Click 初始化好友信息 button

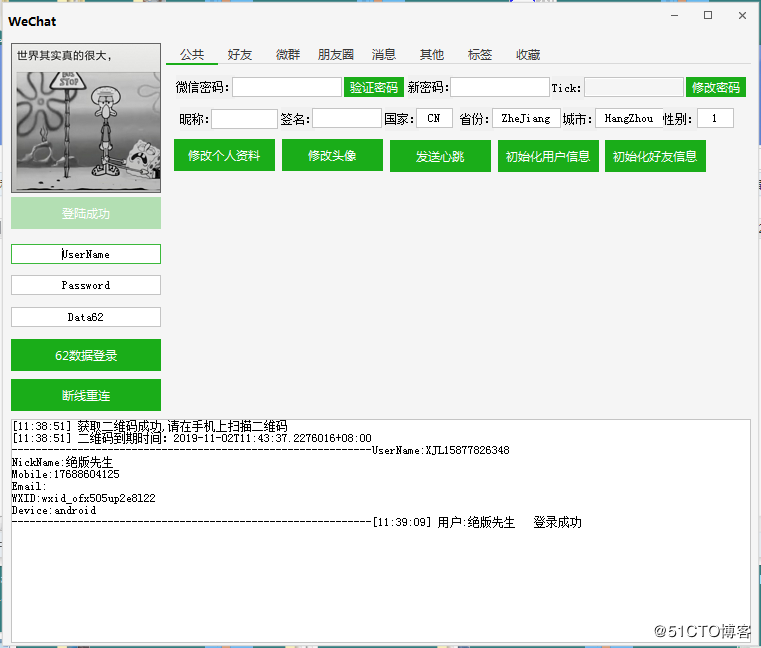tap(655, 156)
